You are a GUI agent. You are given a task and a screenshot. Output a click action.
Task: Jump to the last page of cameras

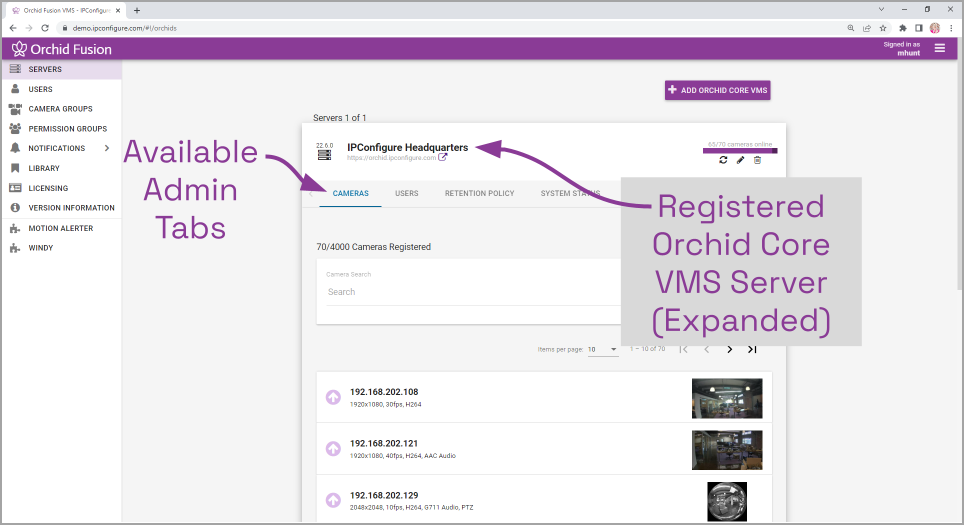coord(752,349)
